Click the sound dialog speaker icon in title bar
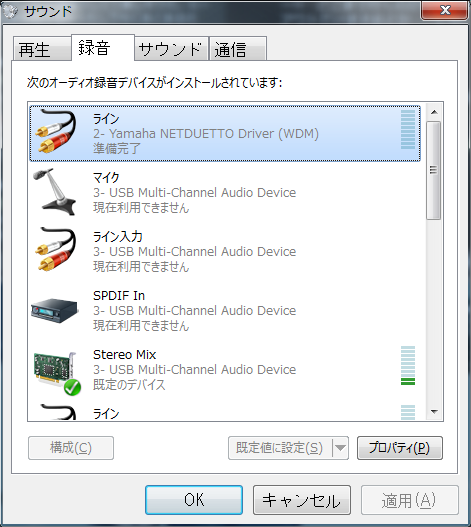The width and height of the screenshot is (471, 527). click(11, 11)
